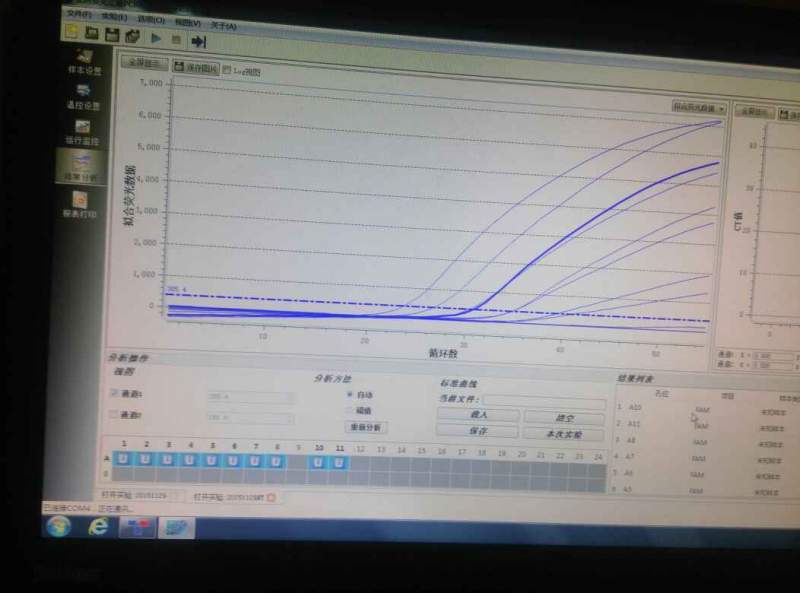Click the 保存图片 button above the chart

point(196,67)
